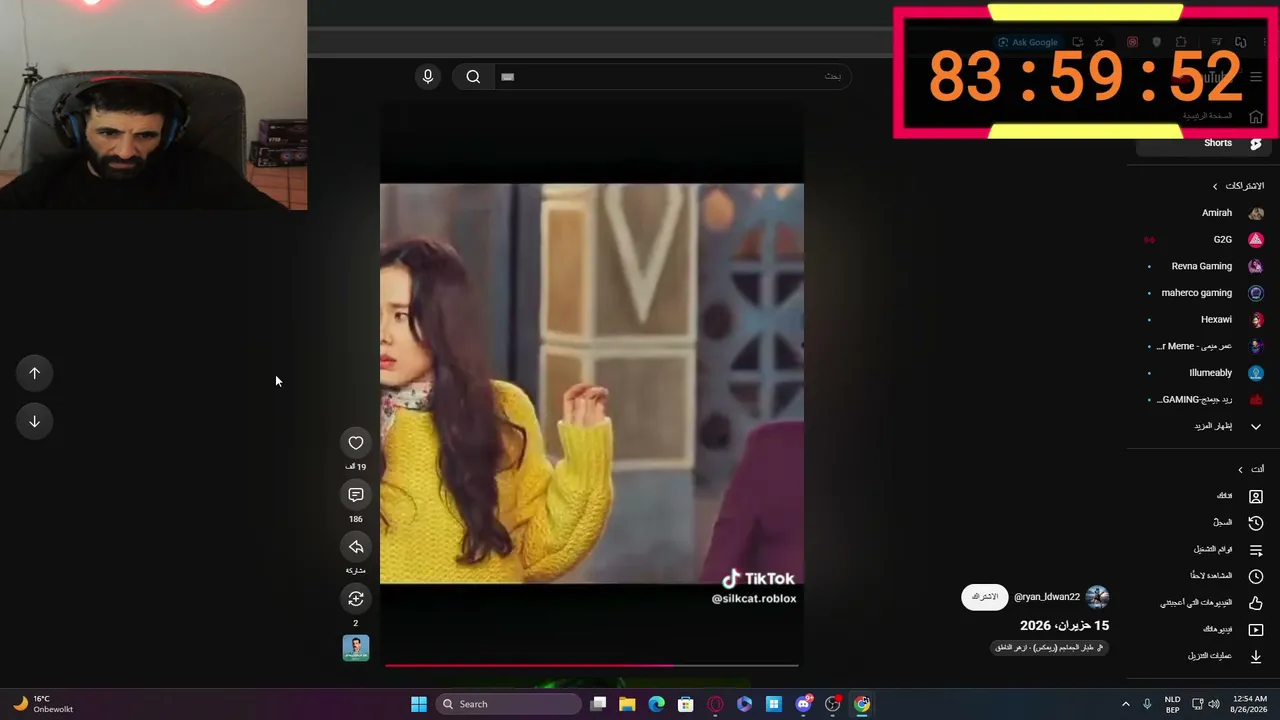Open Discord from the taskbar
The image size is (1280, 720).
(803, 704)
